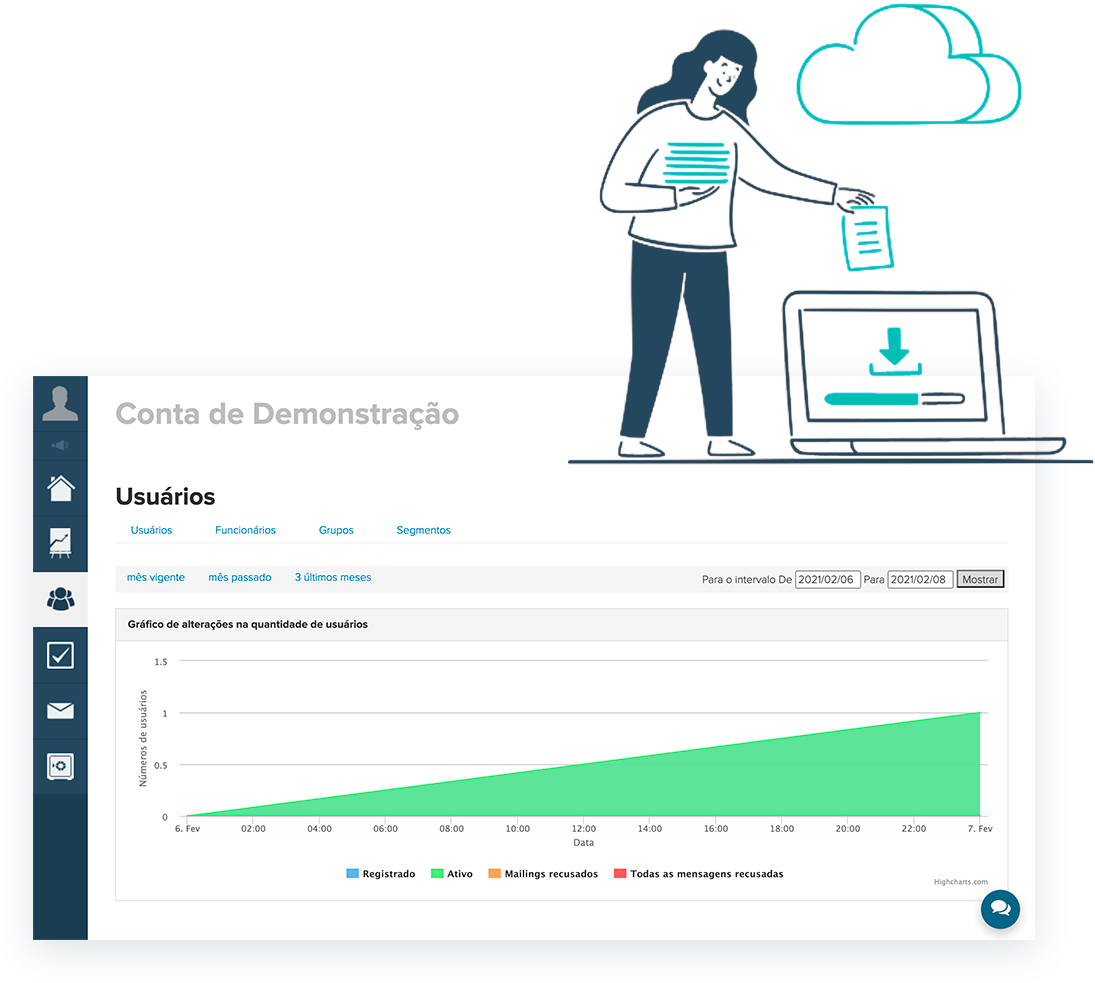Click the Data x-axis title

(584, 843)
